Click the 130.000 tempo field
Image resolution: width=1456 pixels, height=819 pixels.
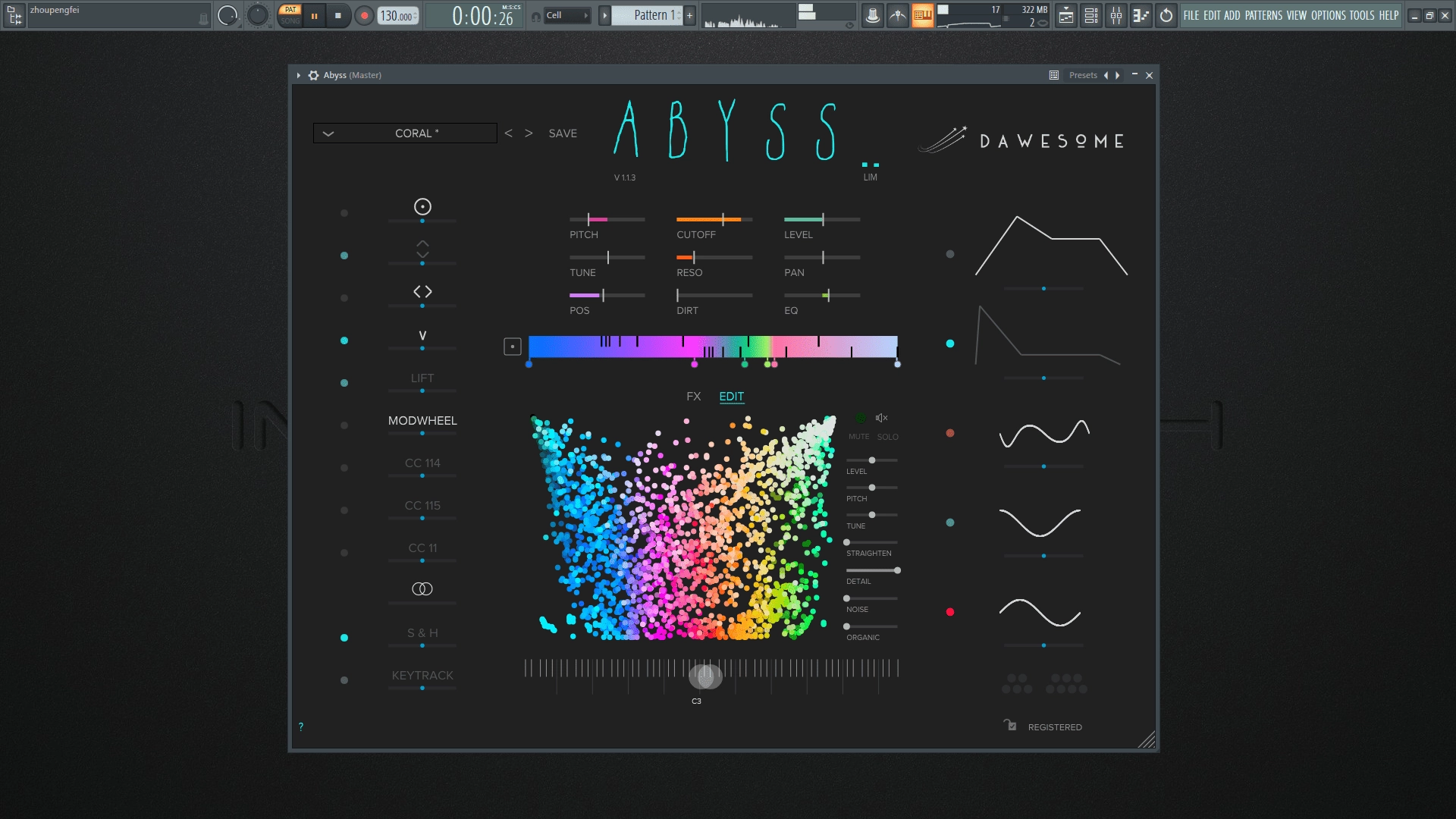tap(399, 16)
